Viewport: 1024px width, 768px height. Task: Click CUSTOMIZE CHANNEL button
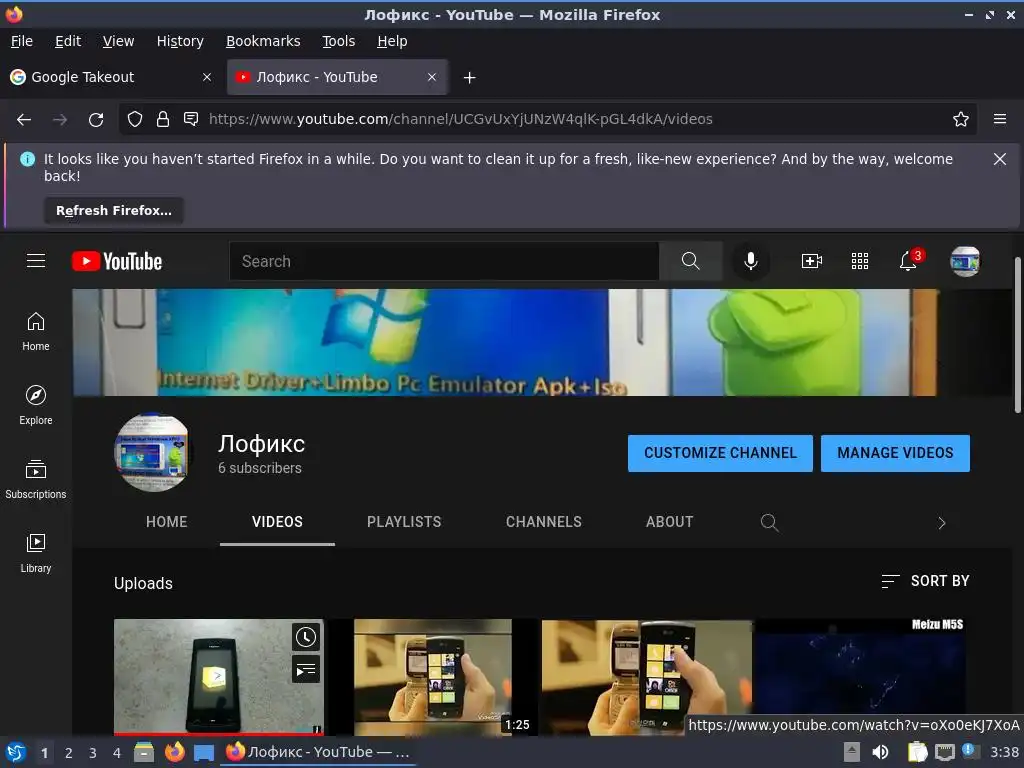point(720,453)
